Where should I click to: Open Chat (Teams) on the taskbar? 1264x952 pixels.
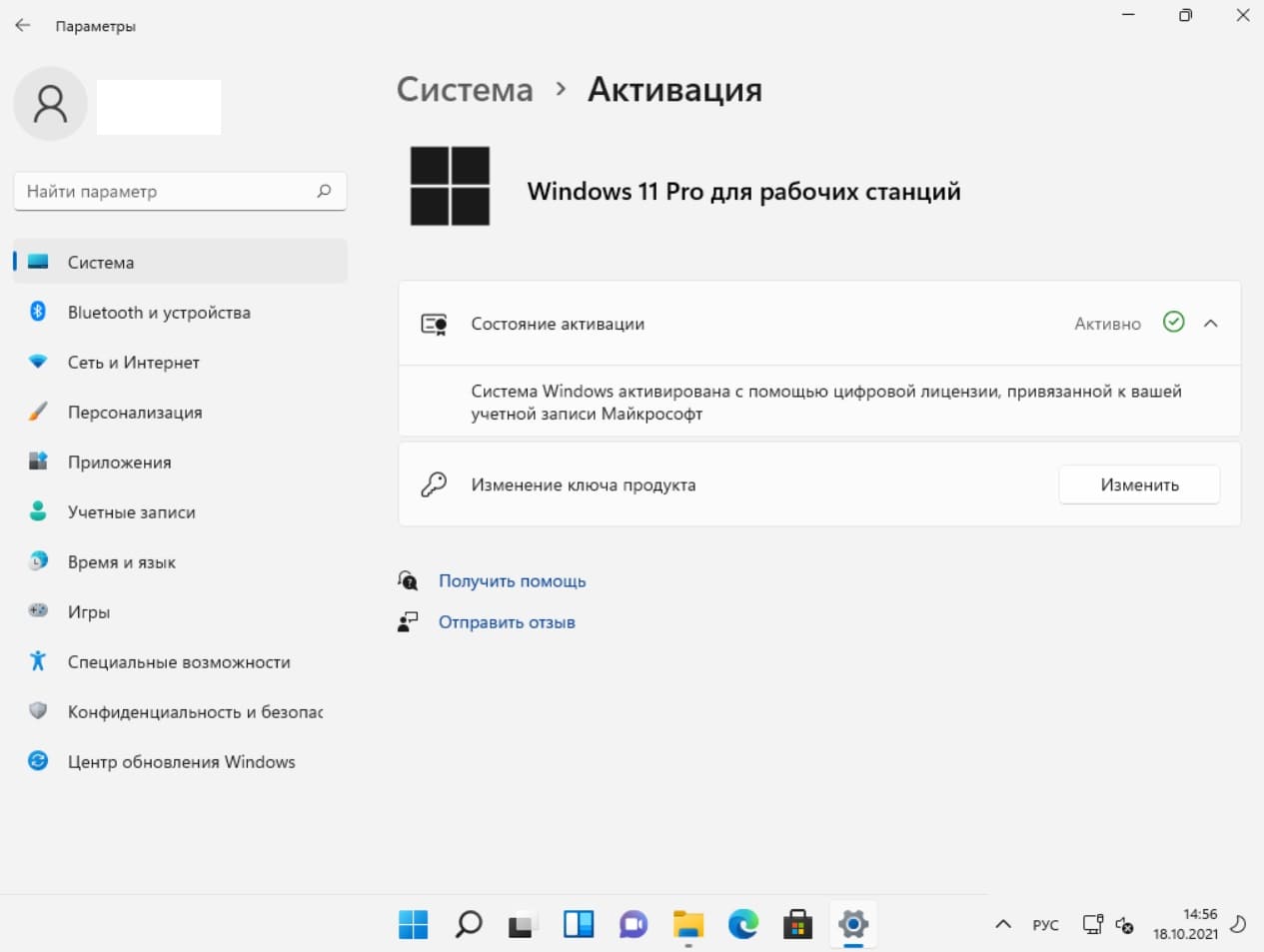pos(633,924)
